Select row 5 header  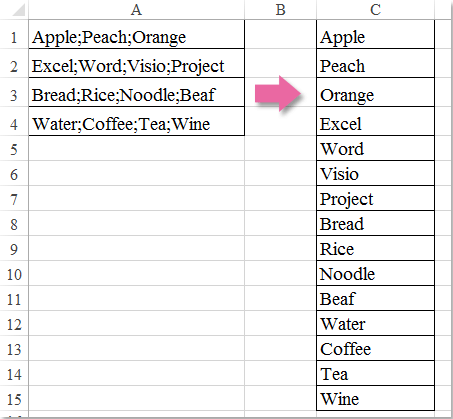tap(14, 148)
